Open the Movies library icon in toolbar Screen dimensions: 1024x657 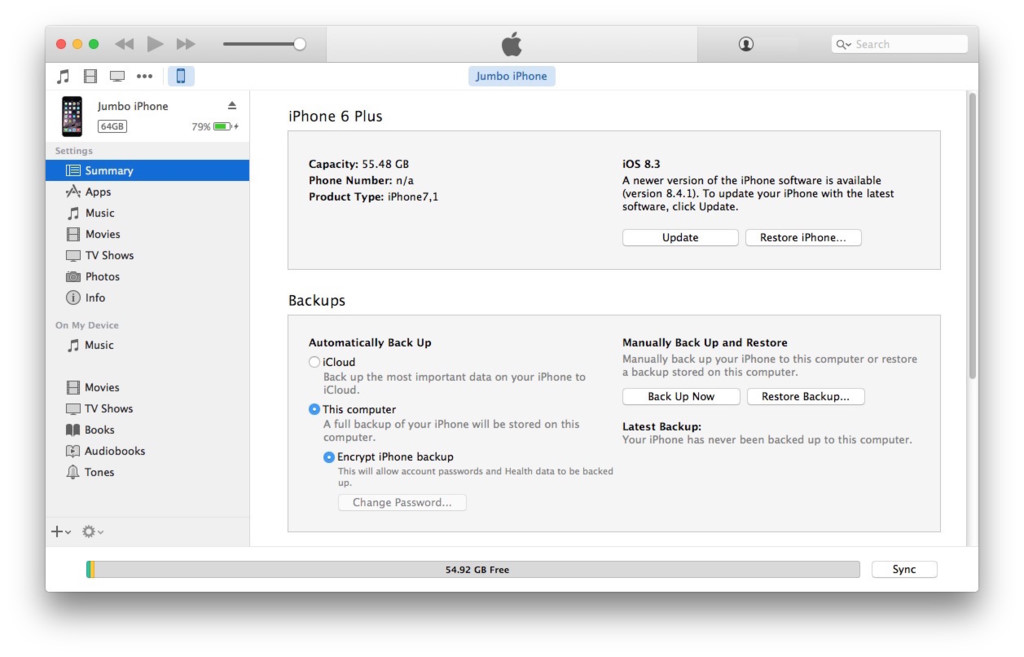(91, 76)
